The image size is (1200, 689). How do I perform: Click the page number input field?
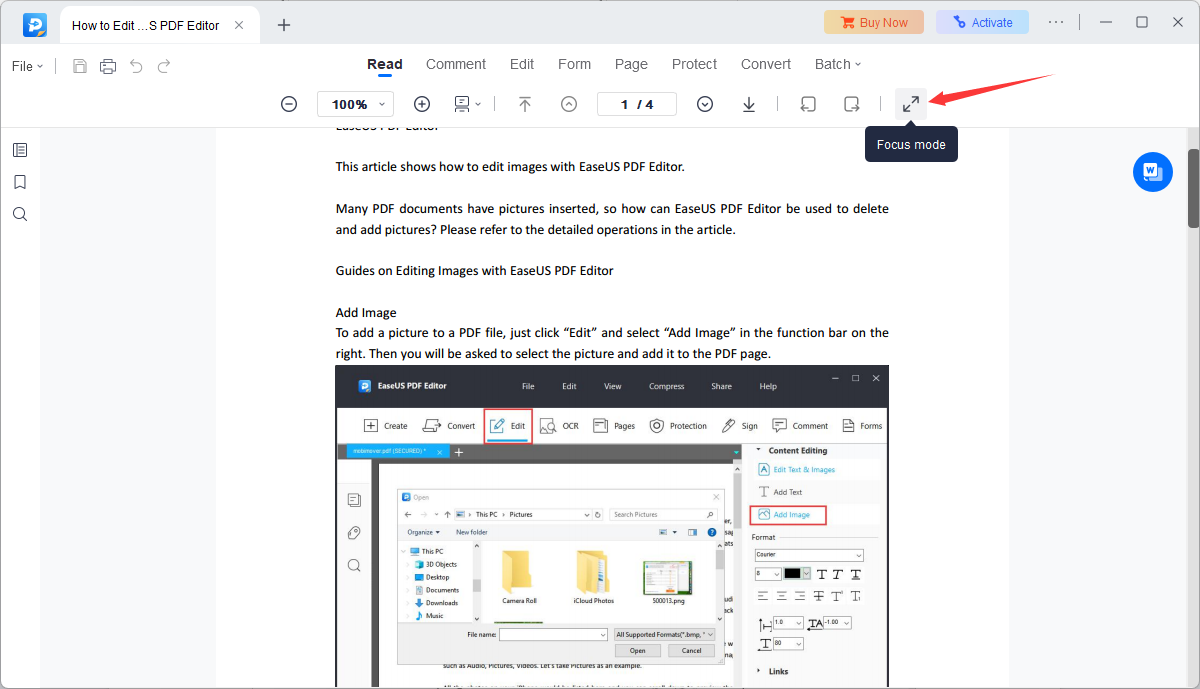pyautogui.click(x=637, y=104)
